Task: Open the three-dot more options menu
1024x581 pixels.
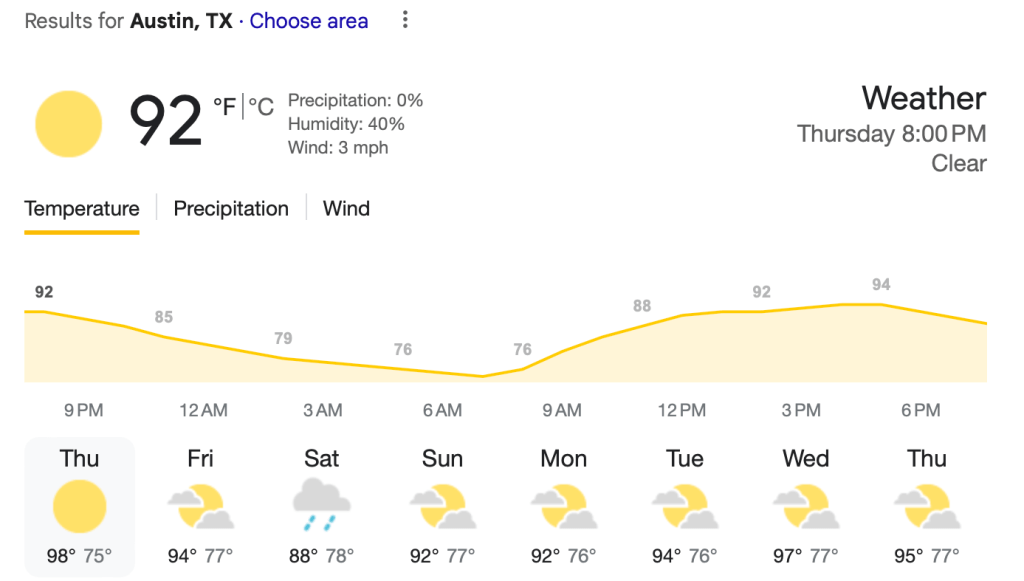Action: (x=404, y=20)
